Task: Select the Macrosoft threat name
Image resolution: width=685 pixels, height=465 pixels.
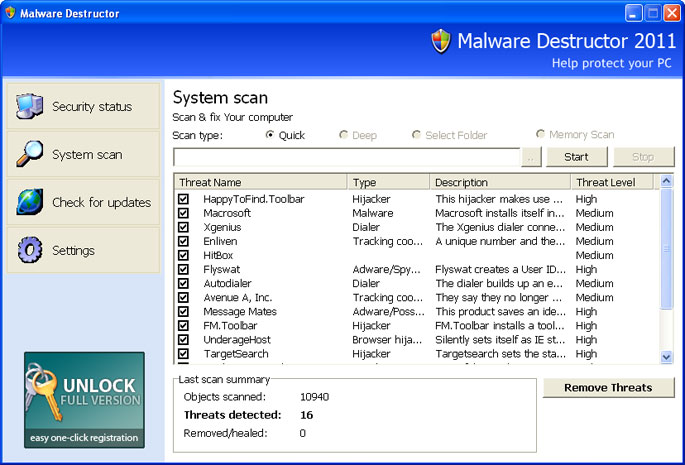Action: (227, 213)
